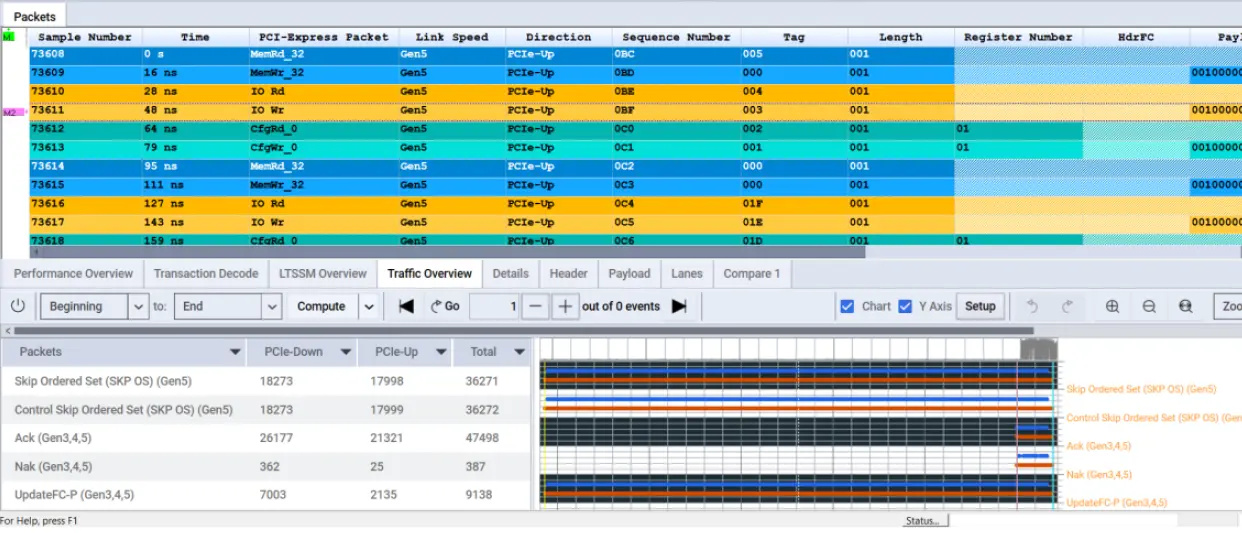Screen dimensions: 1242x533
Task: Click the zoom-to-fit magnifier icon
Action: coord(1186,306)
